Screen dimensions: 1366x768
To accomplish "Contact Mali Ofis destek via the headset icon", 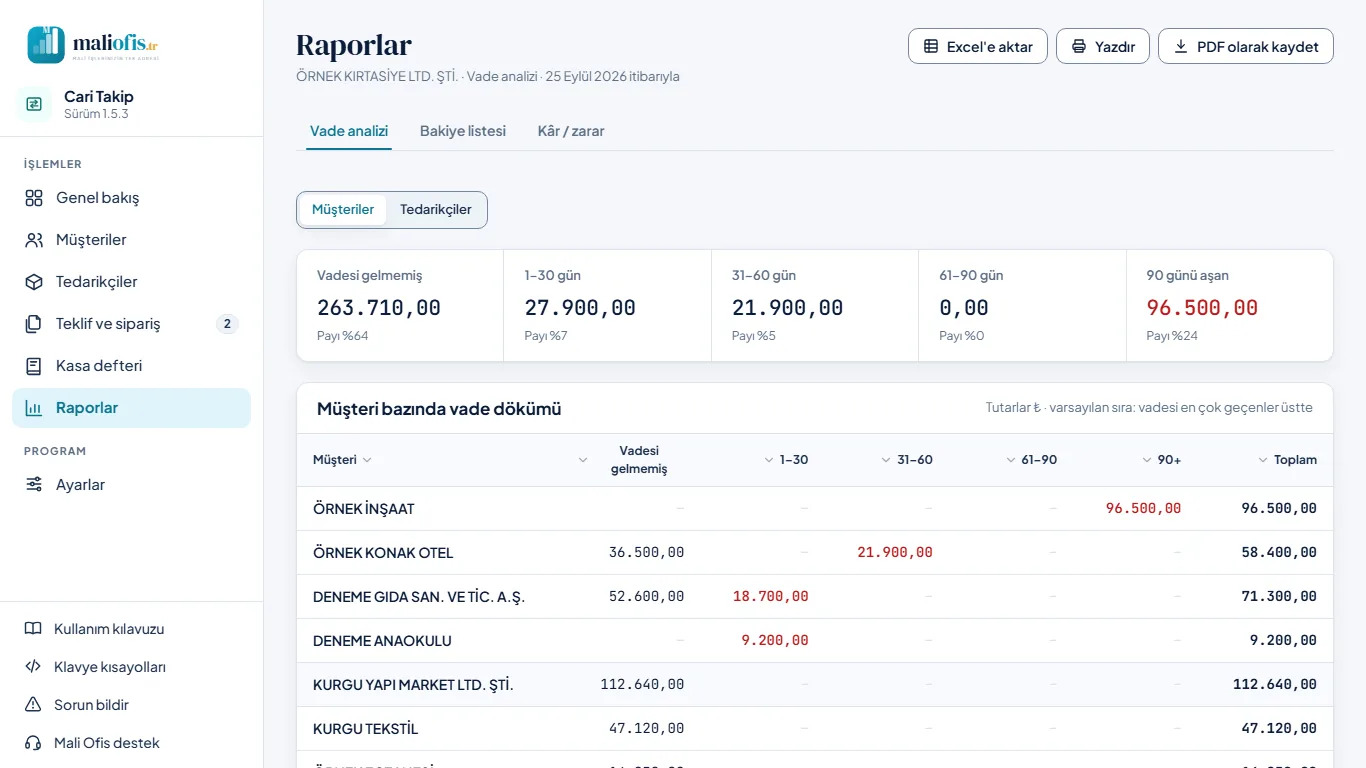I will [33, 743].
